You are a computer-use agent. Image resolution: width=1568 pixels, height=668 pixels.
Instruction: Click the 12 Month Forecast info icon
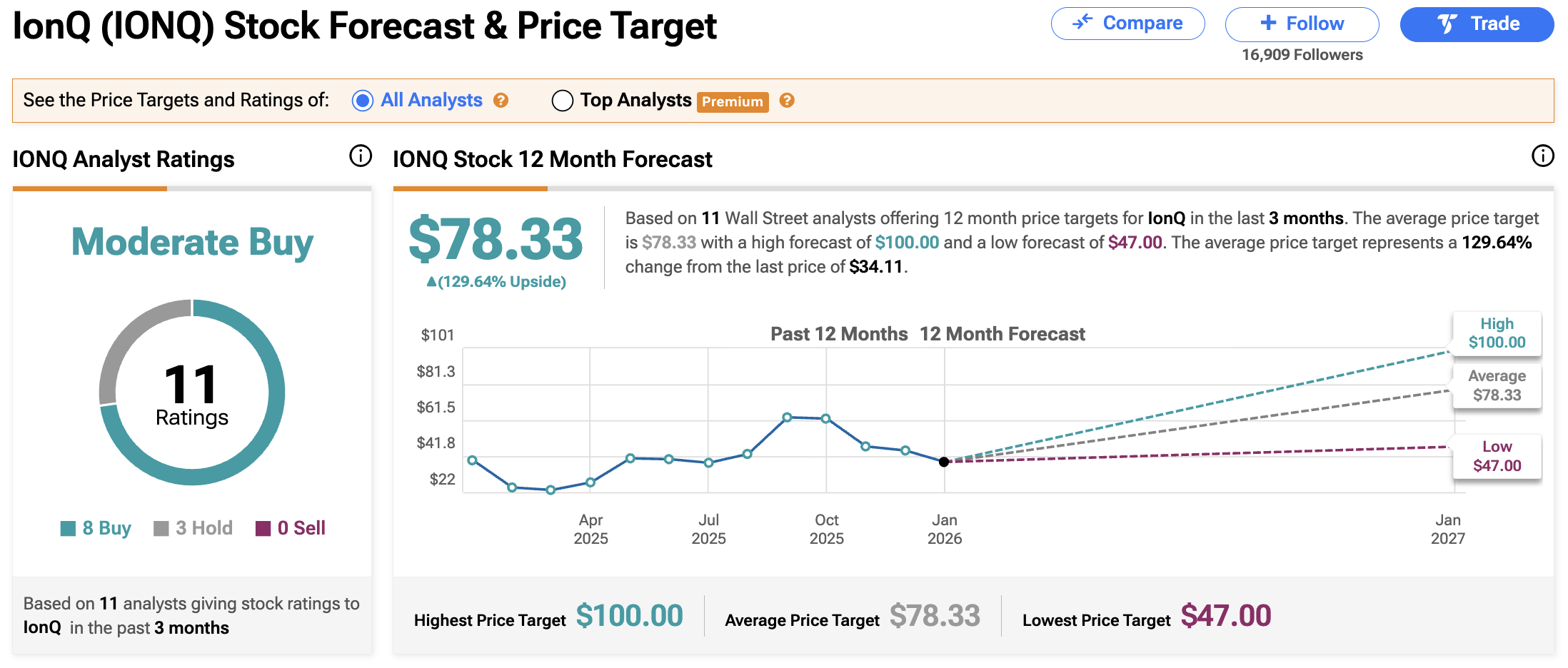pos(1542,156)
